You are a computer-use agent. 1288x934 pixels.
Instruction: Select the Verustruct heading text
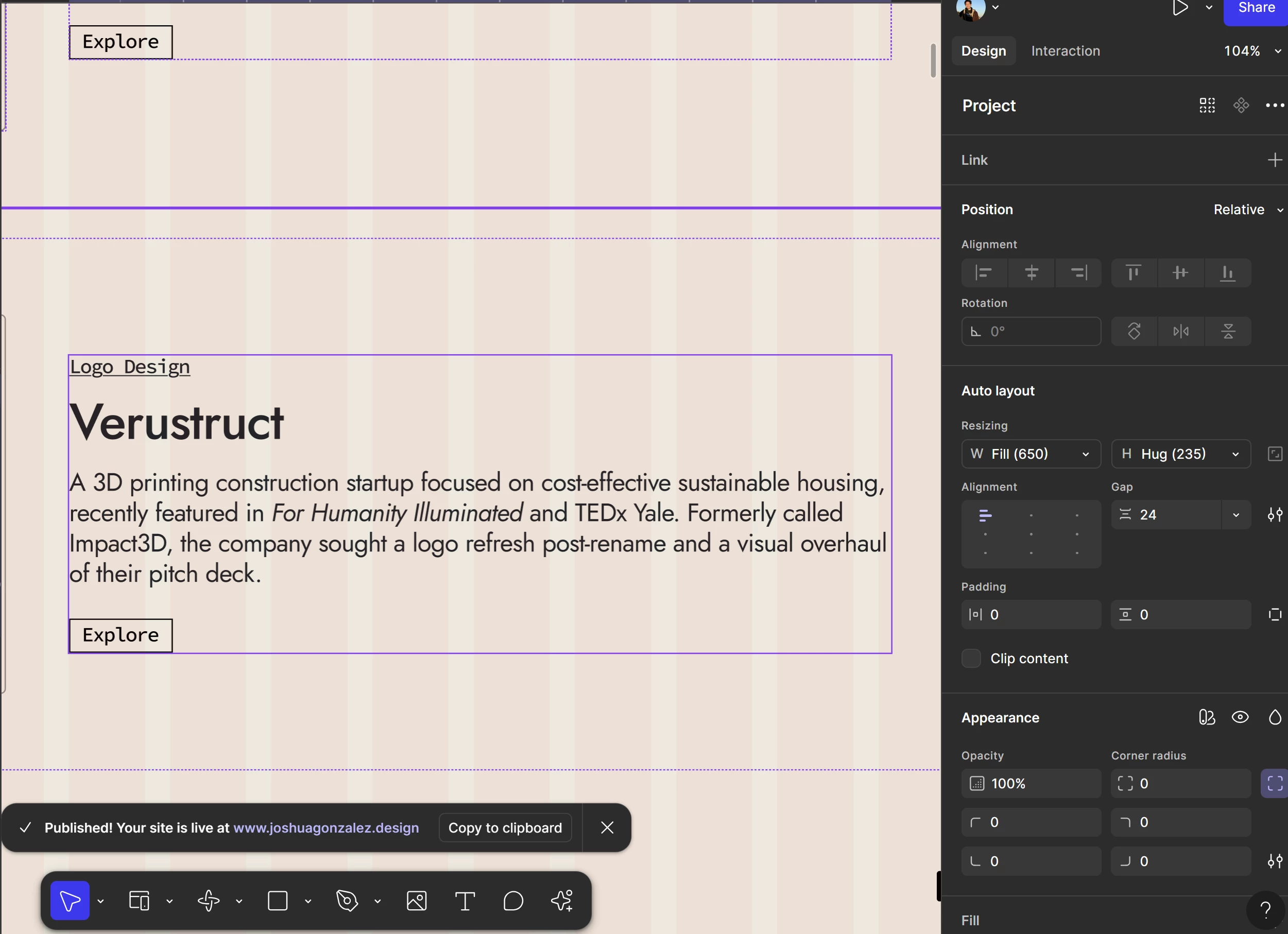click(177, 422)
